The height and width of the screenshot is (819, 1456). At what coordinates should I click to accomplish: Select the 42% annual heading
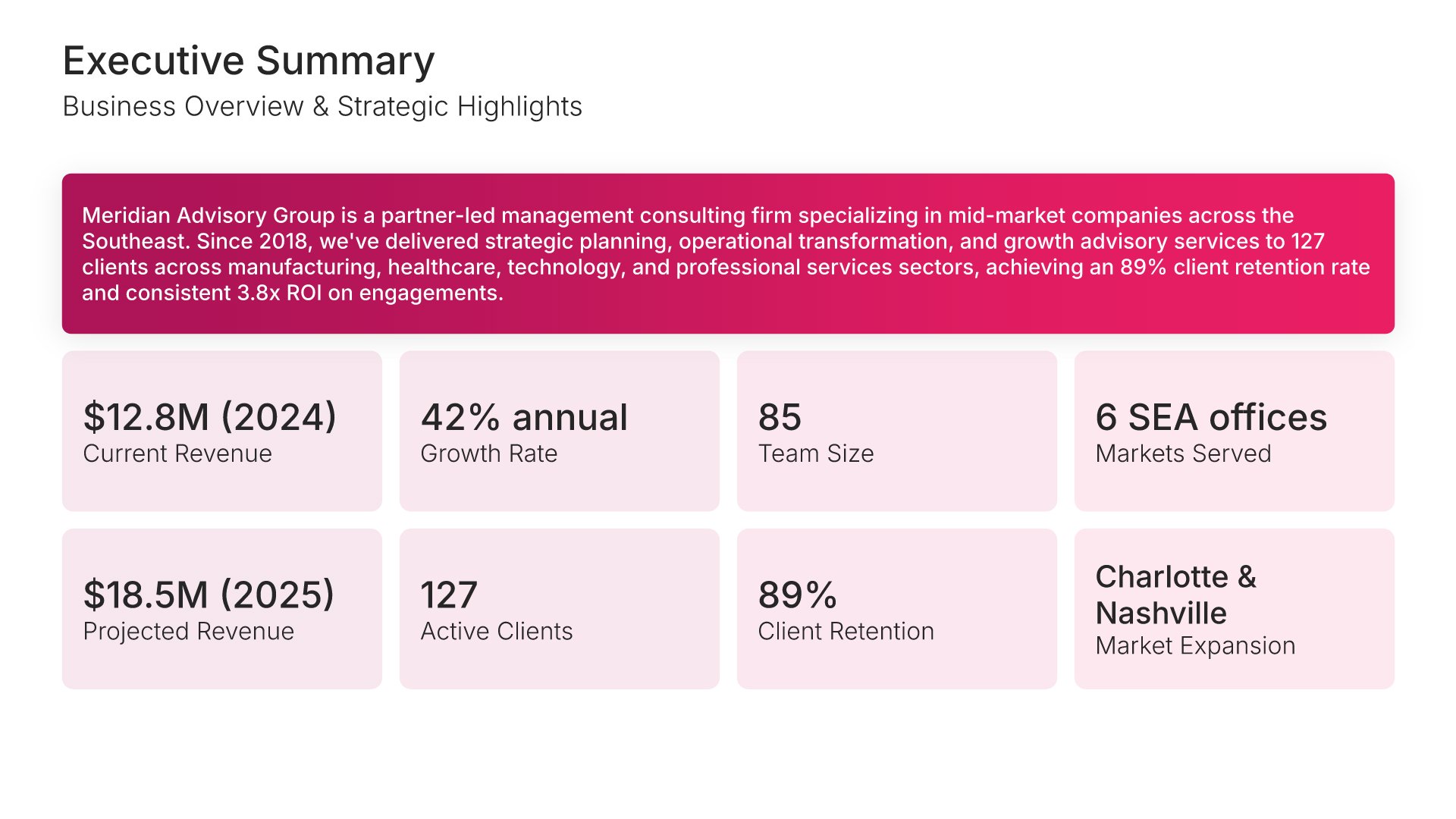tap(524, 417)
